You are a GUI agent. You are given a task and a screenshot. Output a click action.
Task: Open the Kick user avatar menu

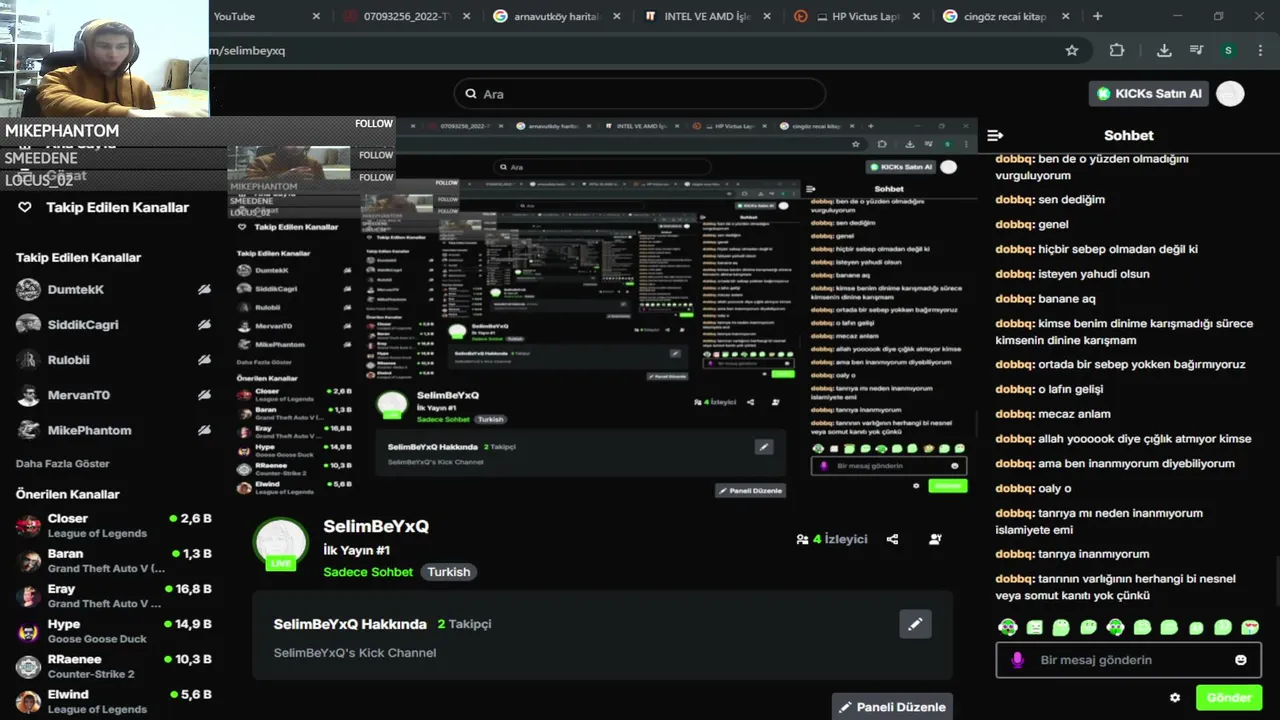(x=1231, y=93)
